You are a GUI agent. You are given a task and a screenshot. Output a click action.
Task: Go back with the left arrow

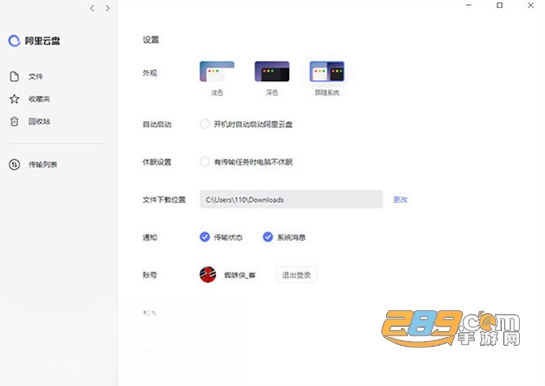(92, 8)
